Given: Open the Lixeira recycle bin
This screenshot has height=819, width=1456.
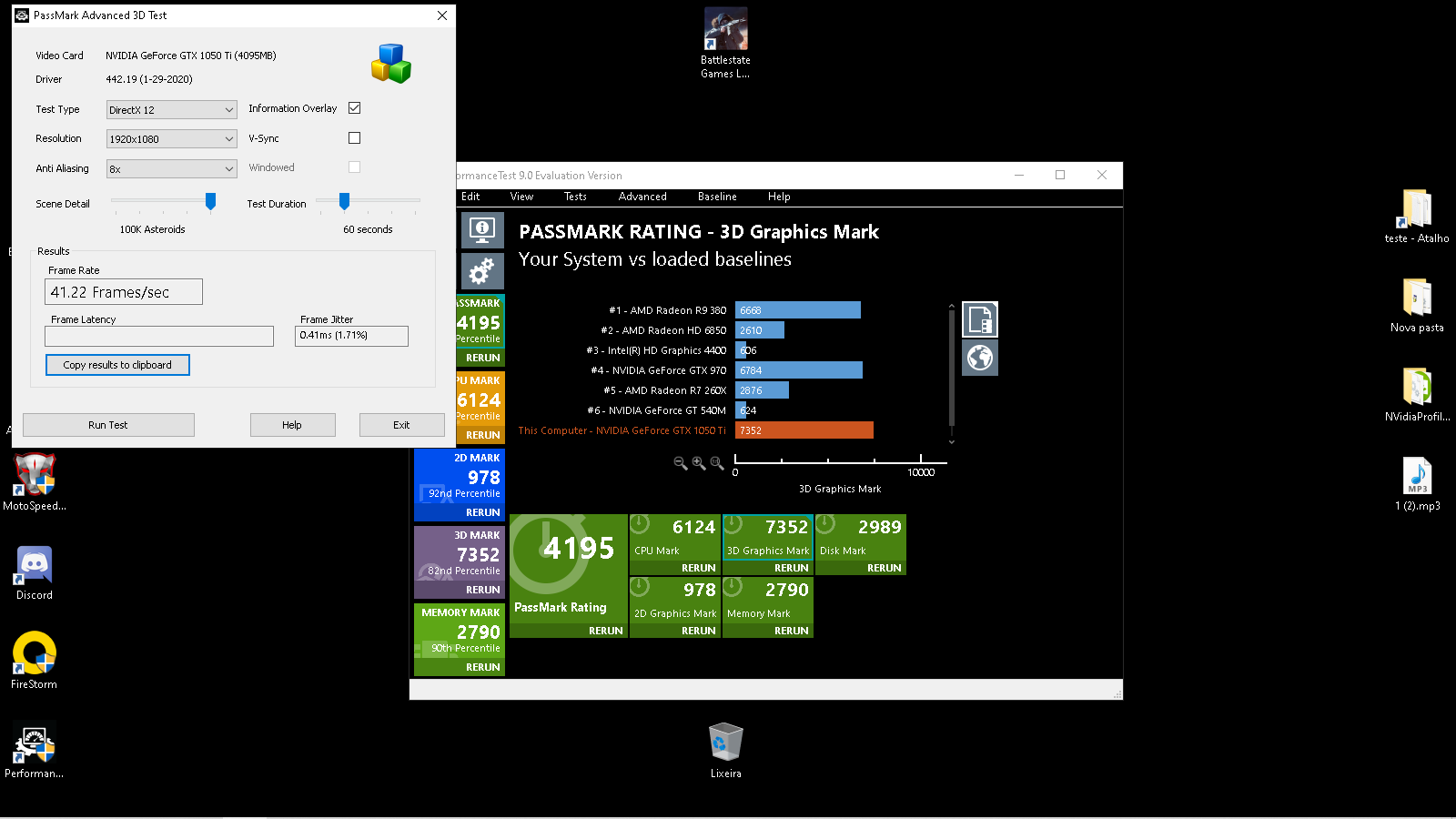Looking at the screenshot, I should 725,750.
